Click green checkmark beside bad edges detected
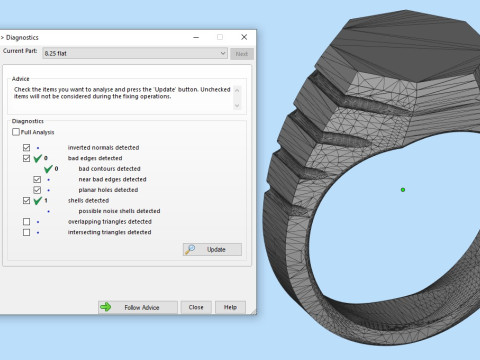The height and width of the screenshot is (360, 480). click(38, 158)
